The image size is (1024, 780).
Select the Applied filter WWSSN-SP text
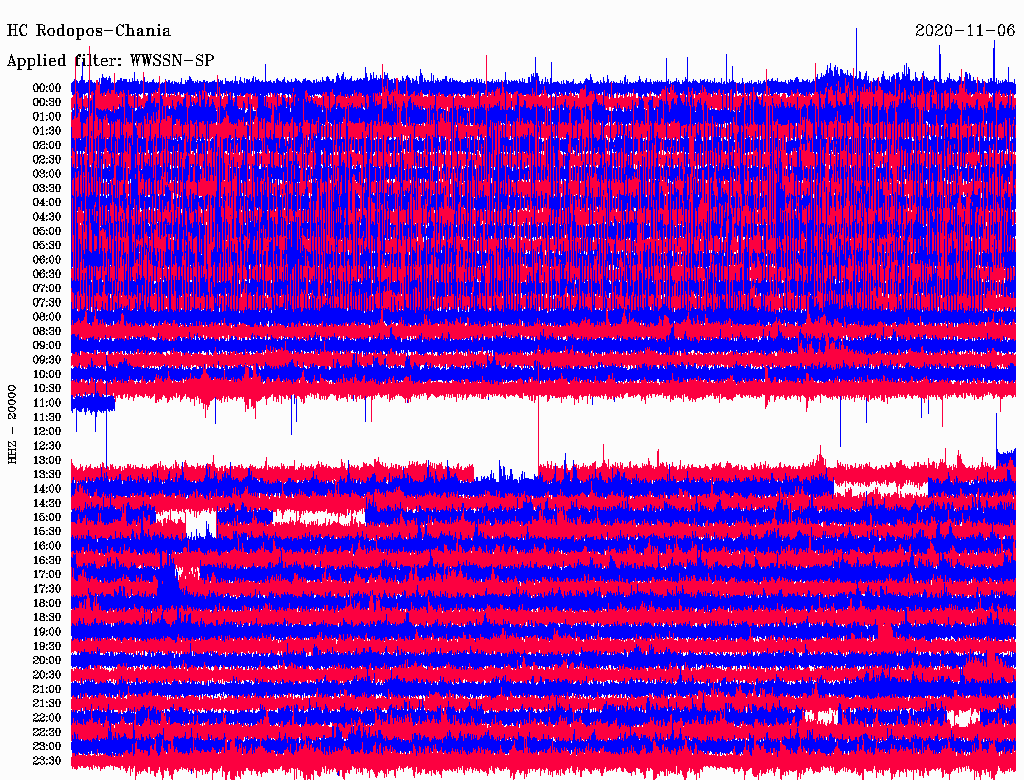pyautogui.click(x=110, y=60)
